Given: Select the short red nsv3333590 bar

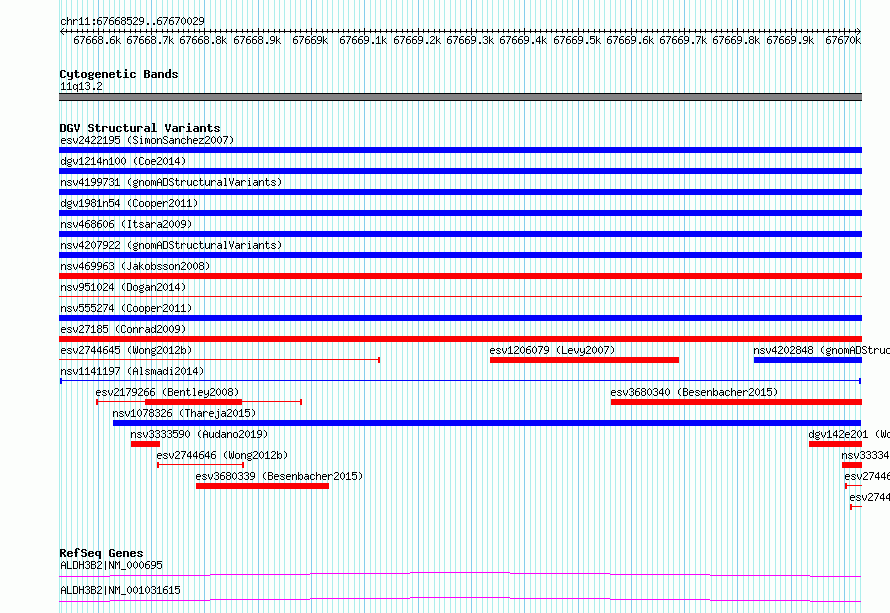Looking at the screenshot, I should [145, 444].
